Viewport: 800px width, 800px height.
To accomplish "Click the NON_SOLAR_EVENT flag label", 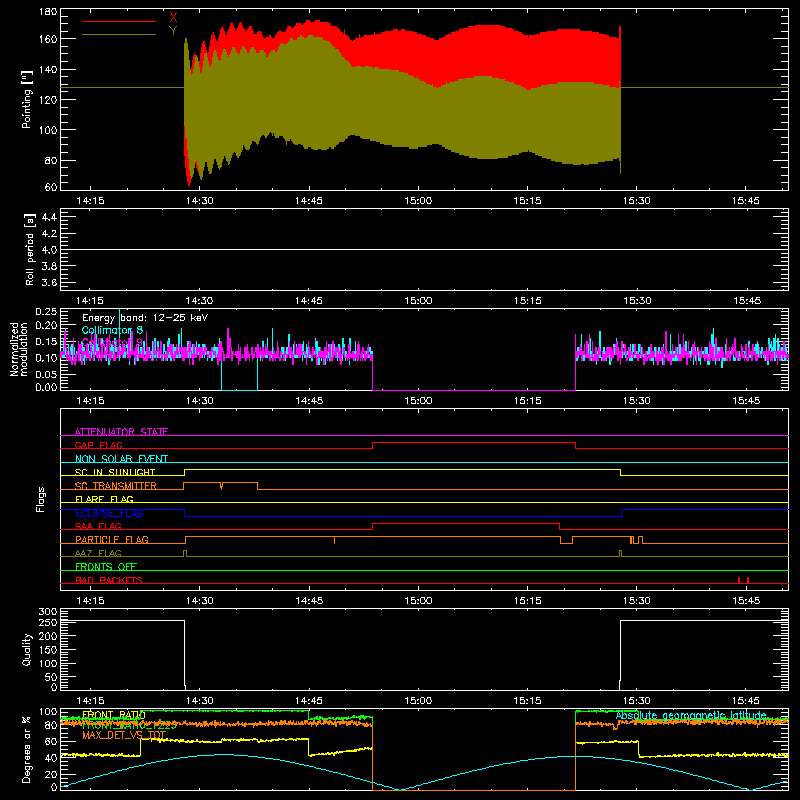I will point(121,459).
